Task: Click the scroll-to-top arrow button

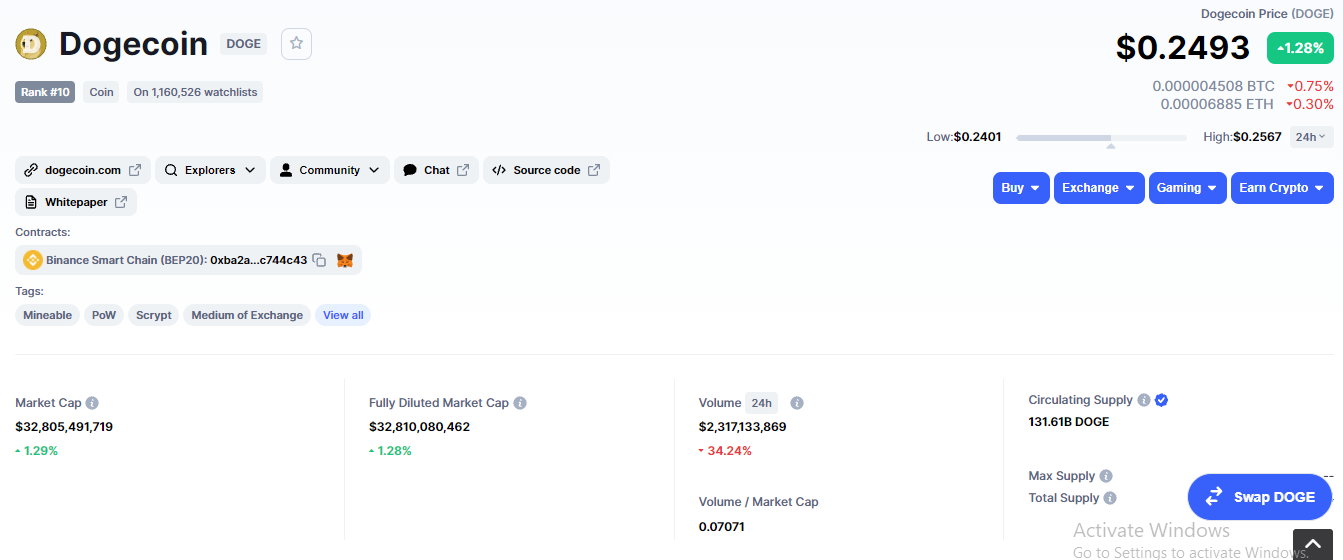Action: (1314, 545)
